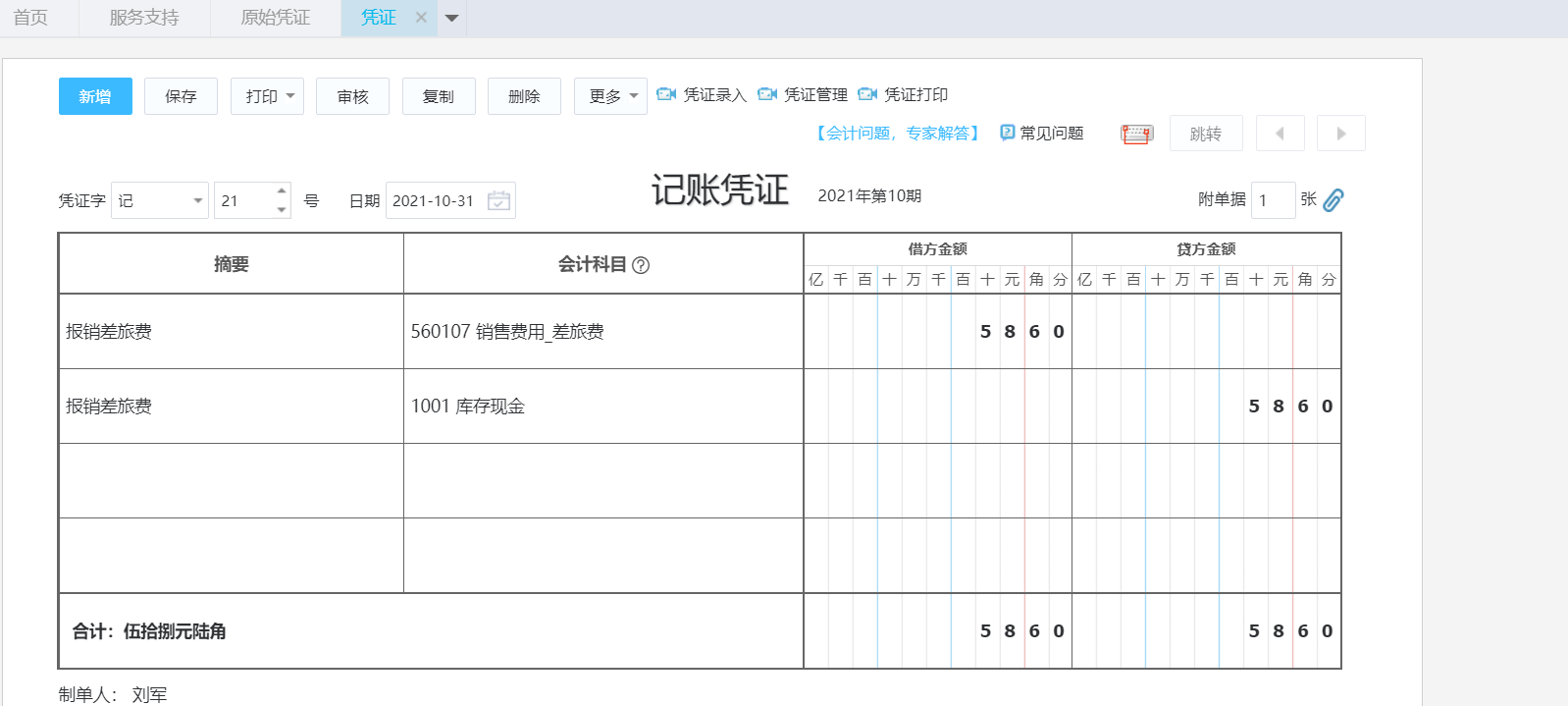
Task: Switch to the 原始凭证 tab
Action: (x=276, y=18)
